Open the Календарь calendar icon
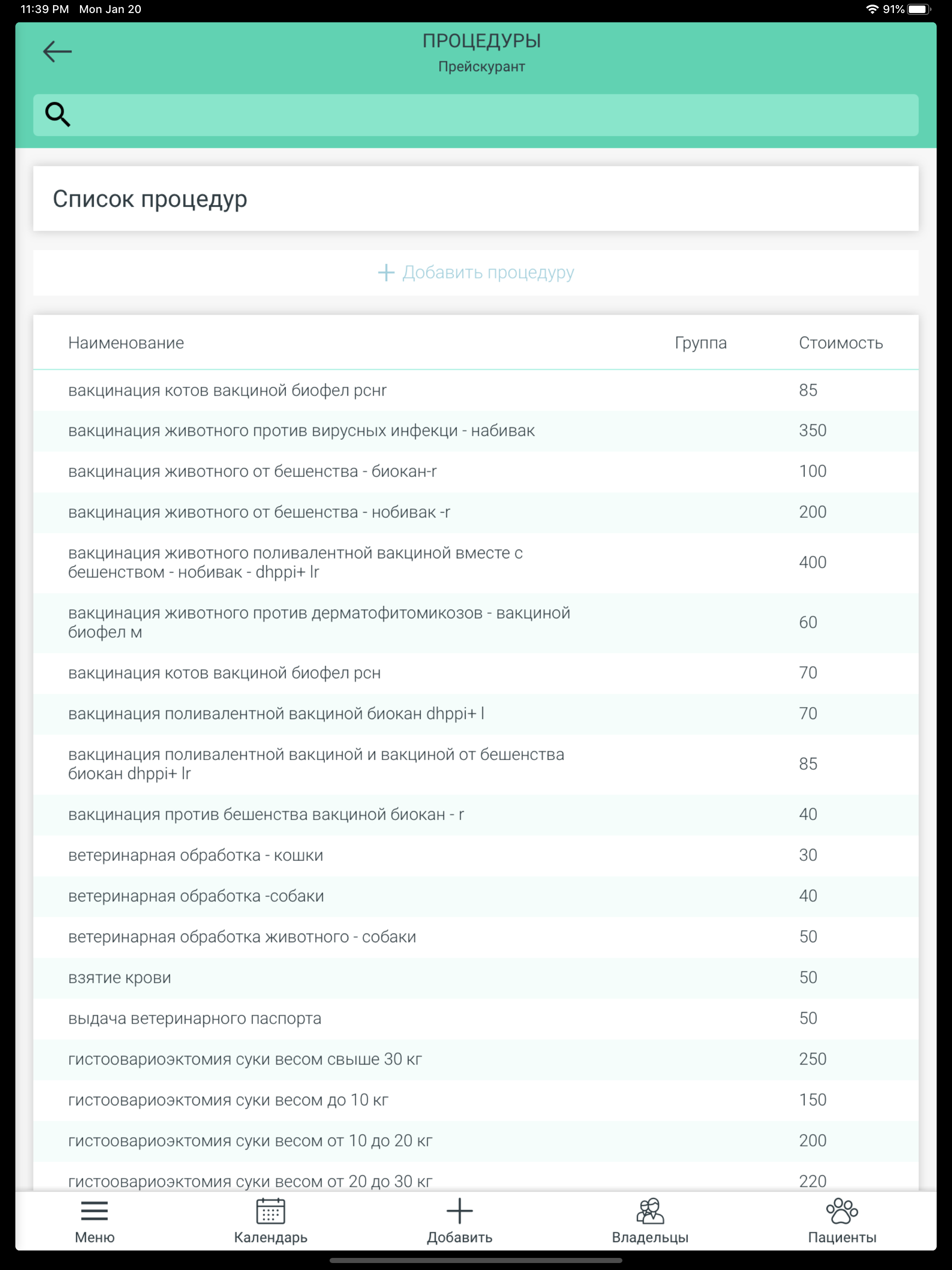This screenshot has width=952, height=1270. [271, 1211]
